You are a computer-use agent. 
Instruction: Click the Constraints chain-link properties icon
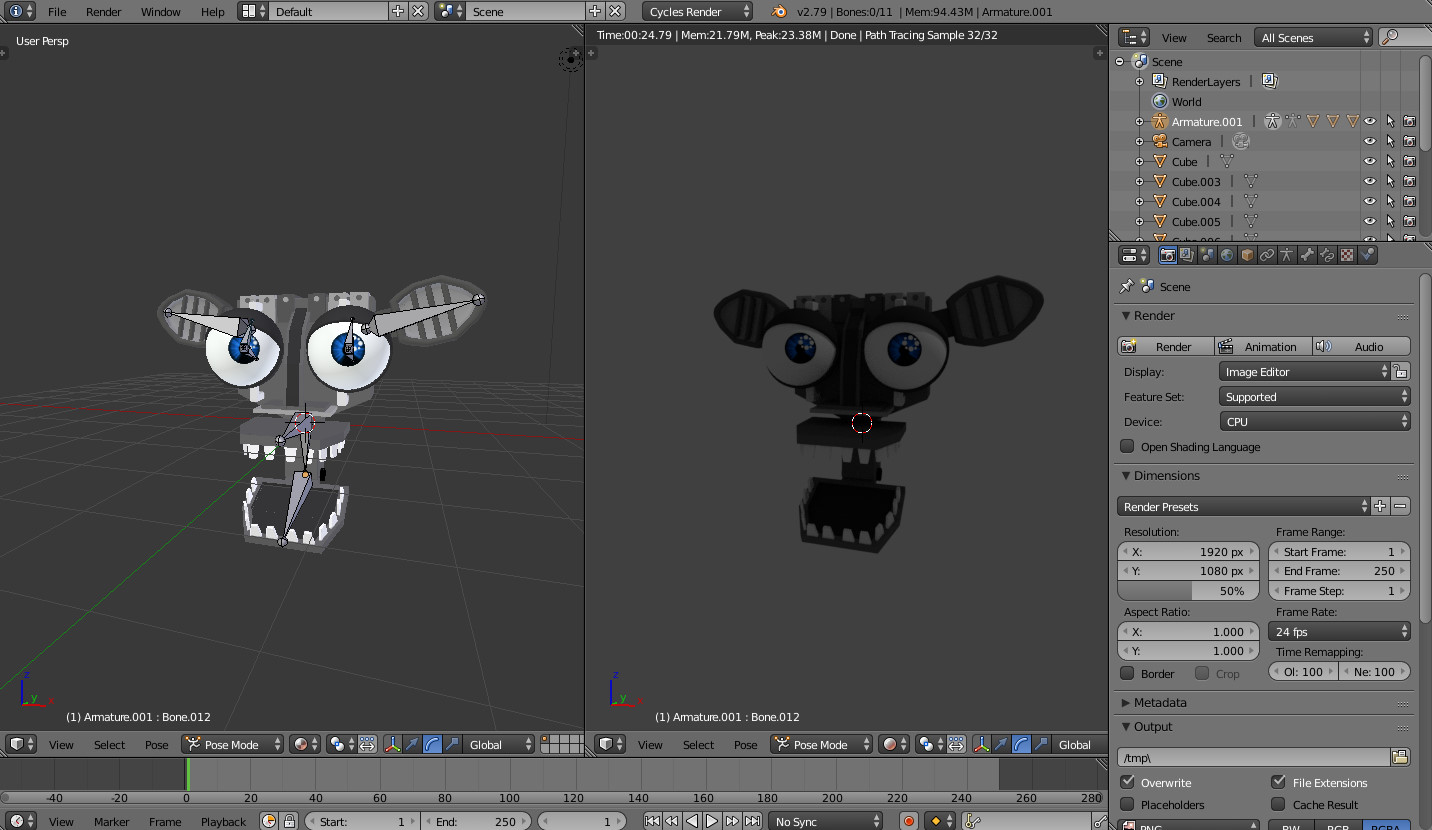(1267, 255)
